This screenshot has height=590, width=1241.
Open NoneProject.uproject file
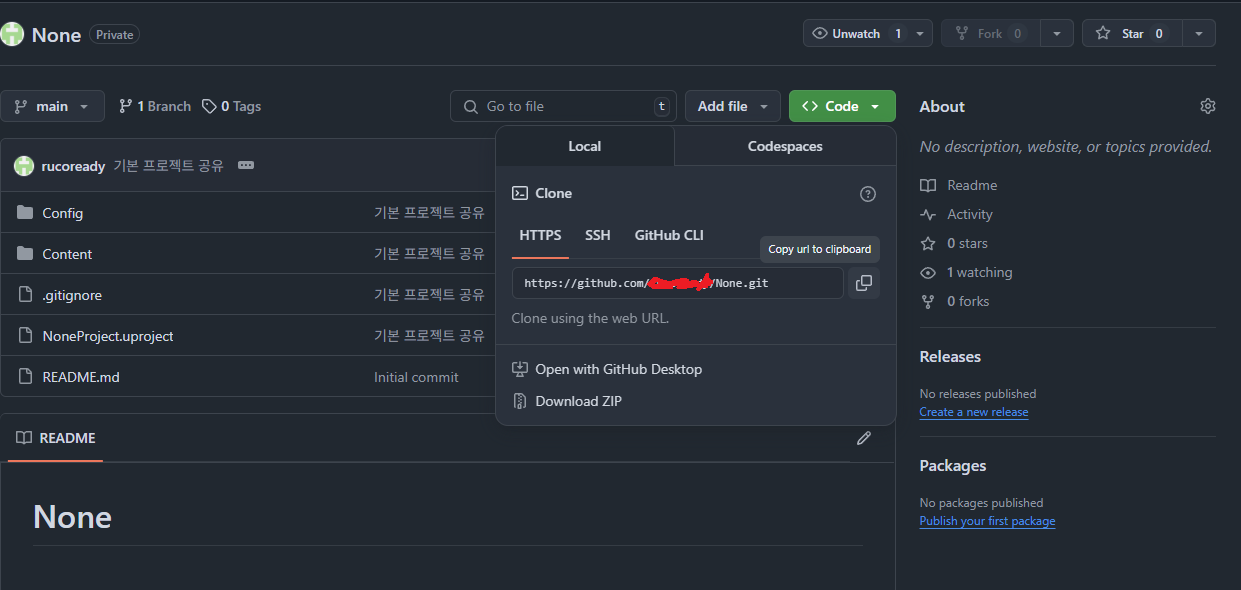pos(108,336)
